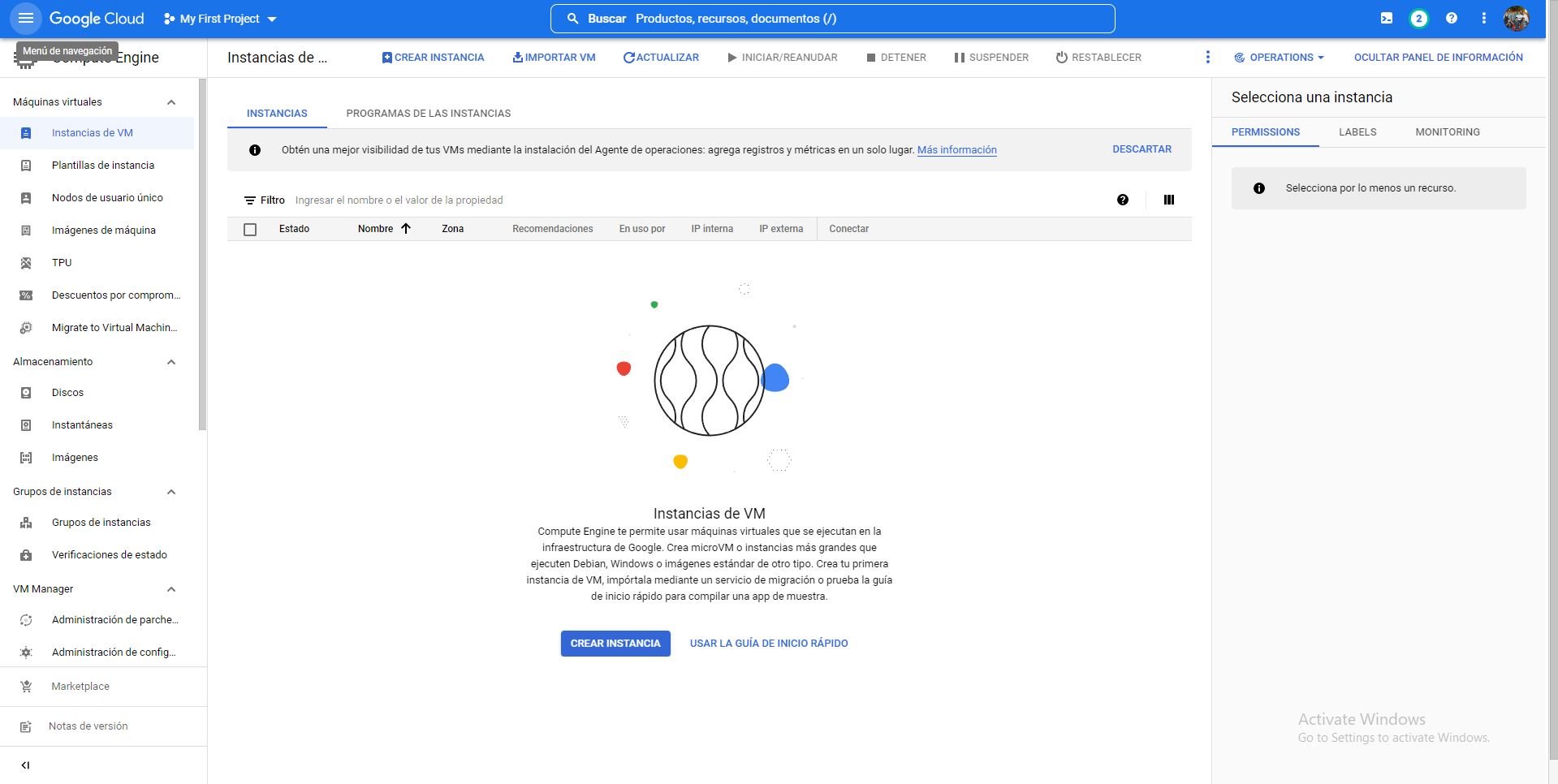Click the Marketplace cart icon
The image size is (1558, 784).
[x=26, y=687]
